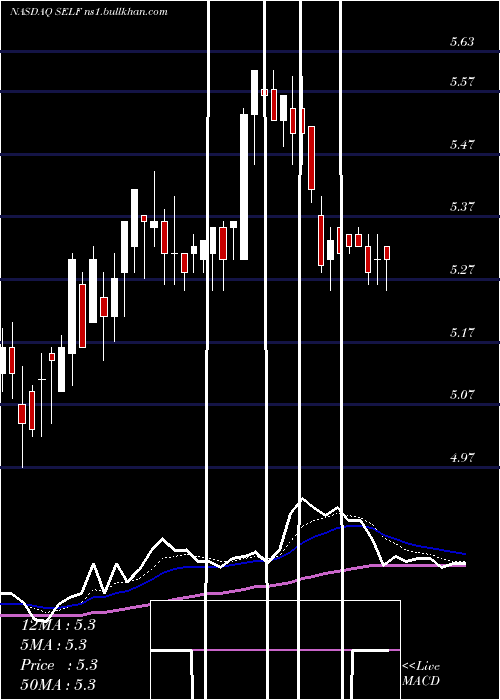Click the 5.47 price axis label
The height and width of the screenshot is (700, 500).
pos(462,145)
